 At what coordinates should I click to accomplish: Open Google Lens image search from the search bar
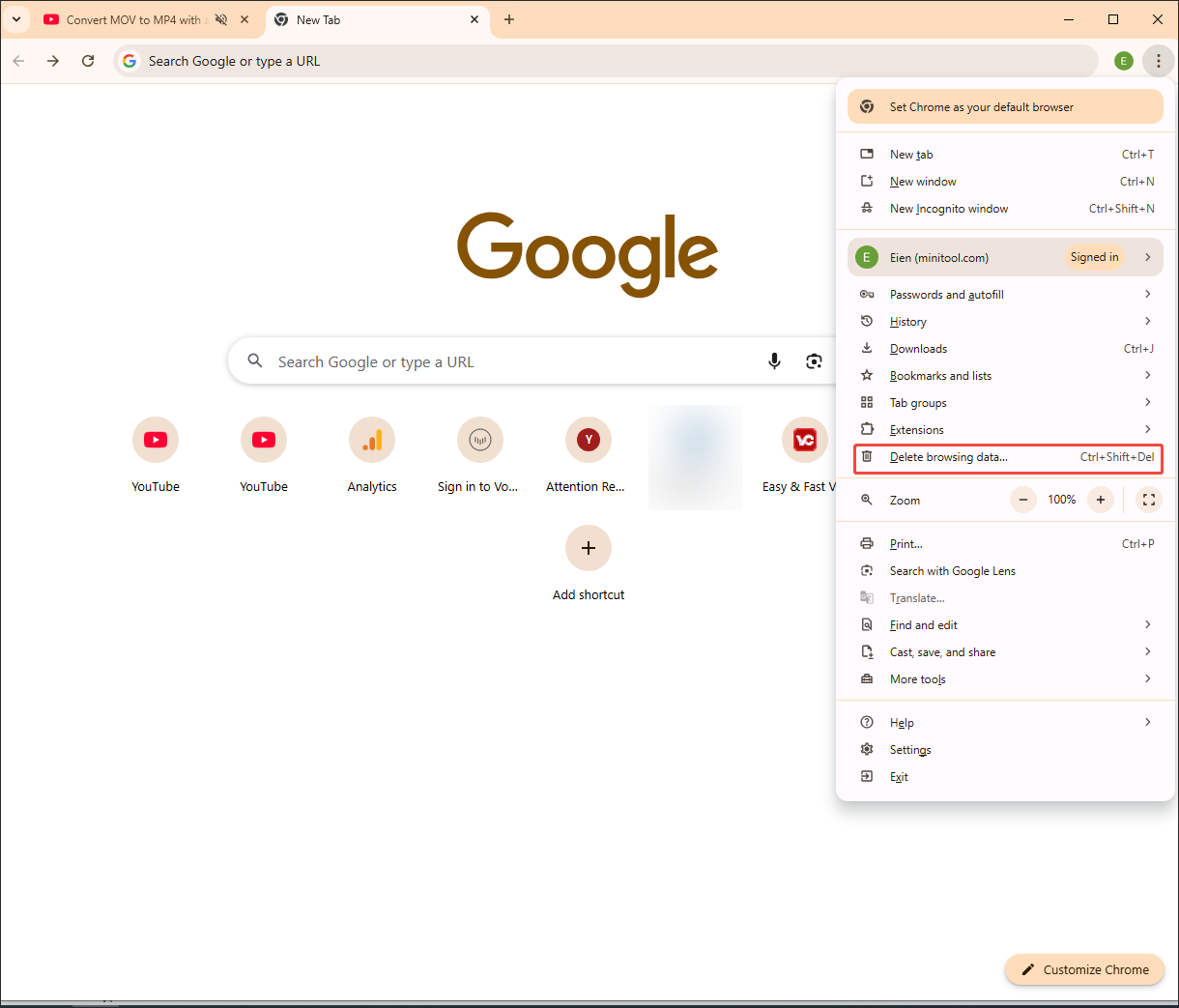[x=814, y=360]
